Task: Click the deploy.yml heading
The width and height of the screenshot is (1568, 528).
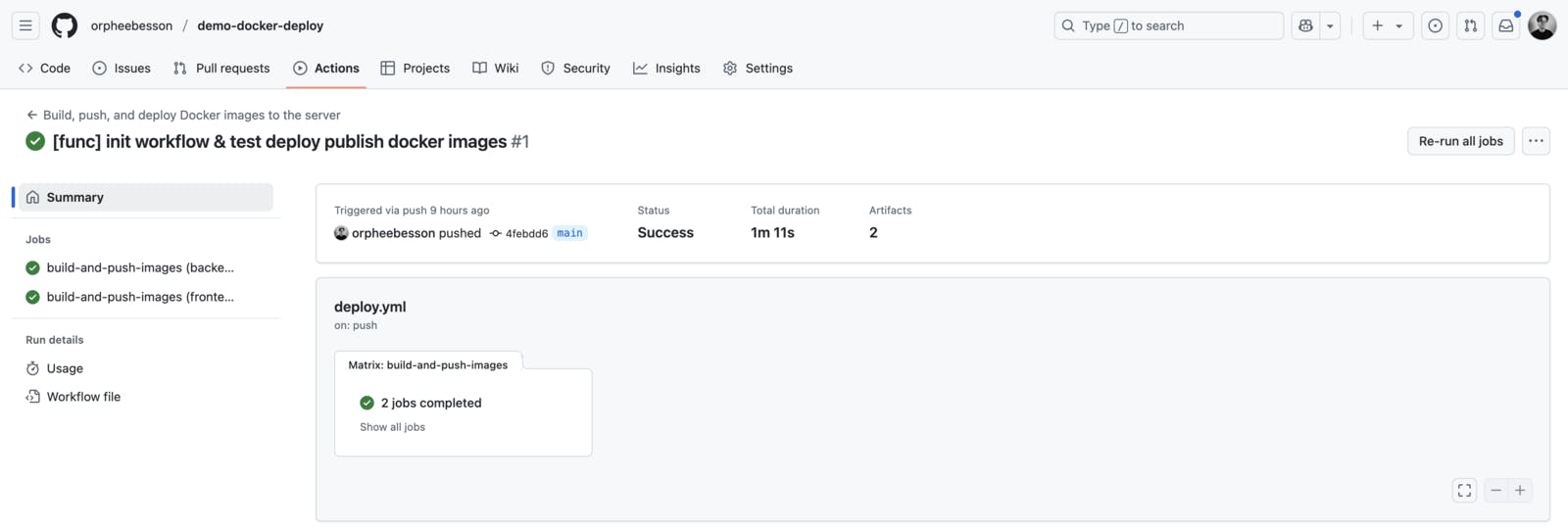Action: pos(369,307)
